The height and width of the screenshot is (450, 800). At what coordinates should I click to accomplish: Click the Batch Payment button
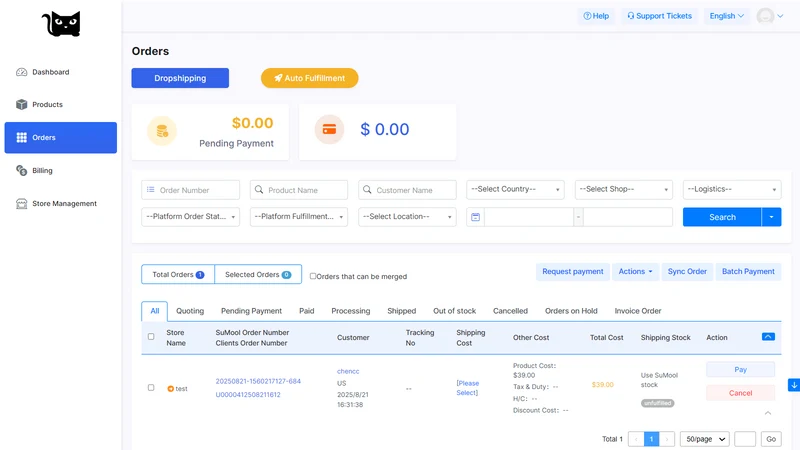tap(748, 271)
